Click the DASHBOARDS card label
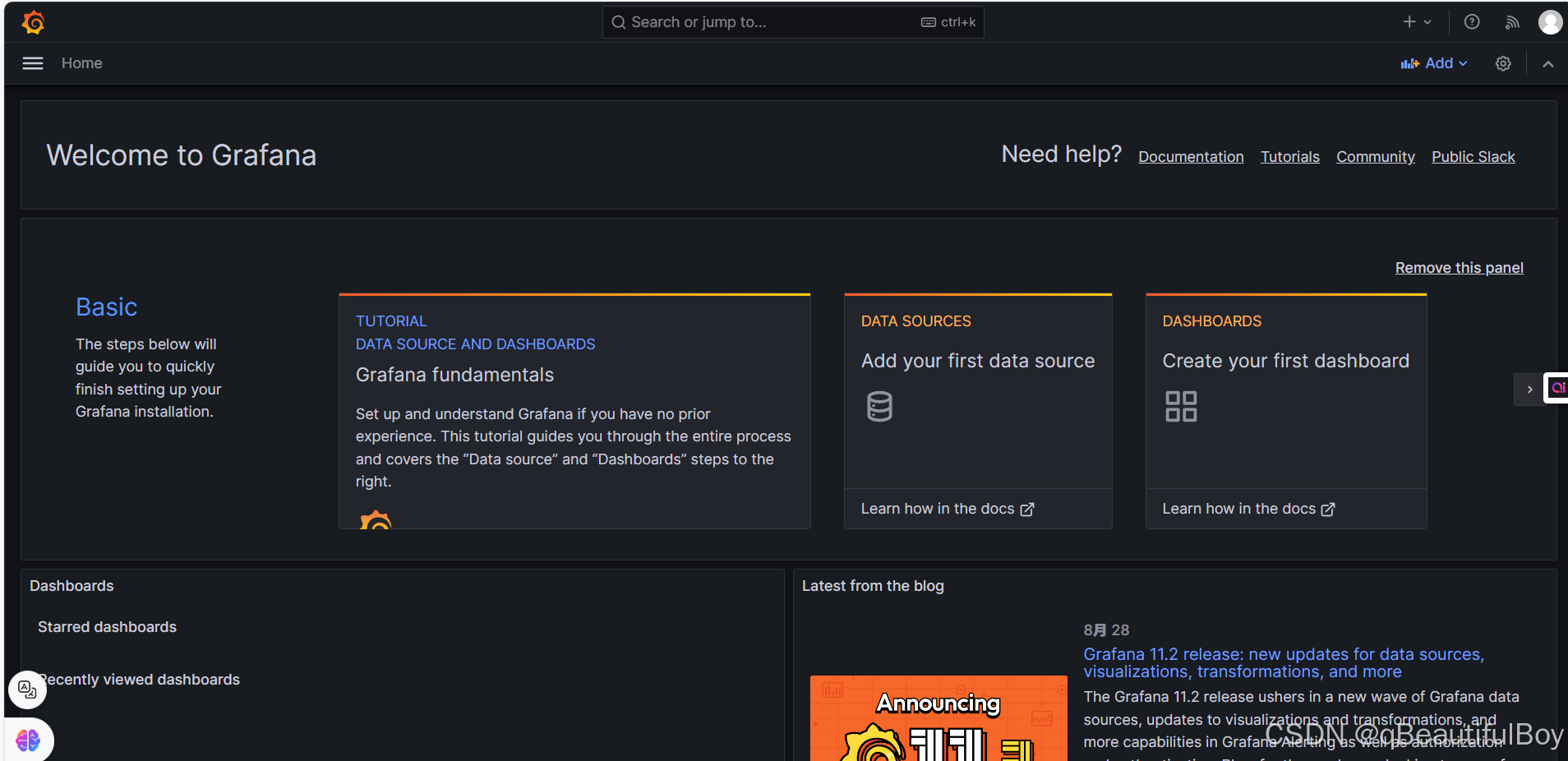The height and width of the screenshot is (761, 1568). click(x=1212, y=321)
